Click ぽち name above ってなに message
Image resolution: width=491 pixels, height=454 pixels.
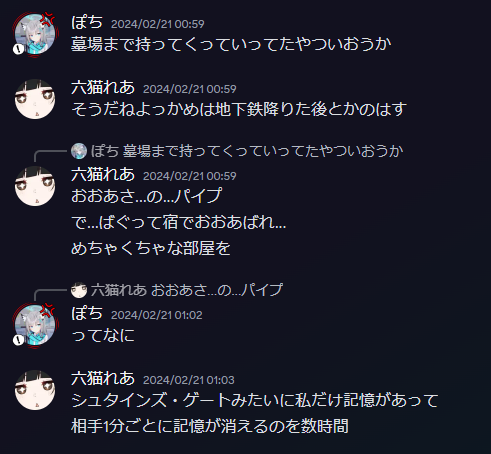(87, 314)
